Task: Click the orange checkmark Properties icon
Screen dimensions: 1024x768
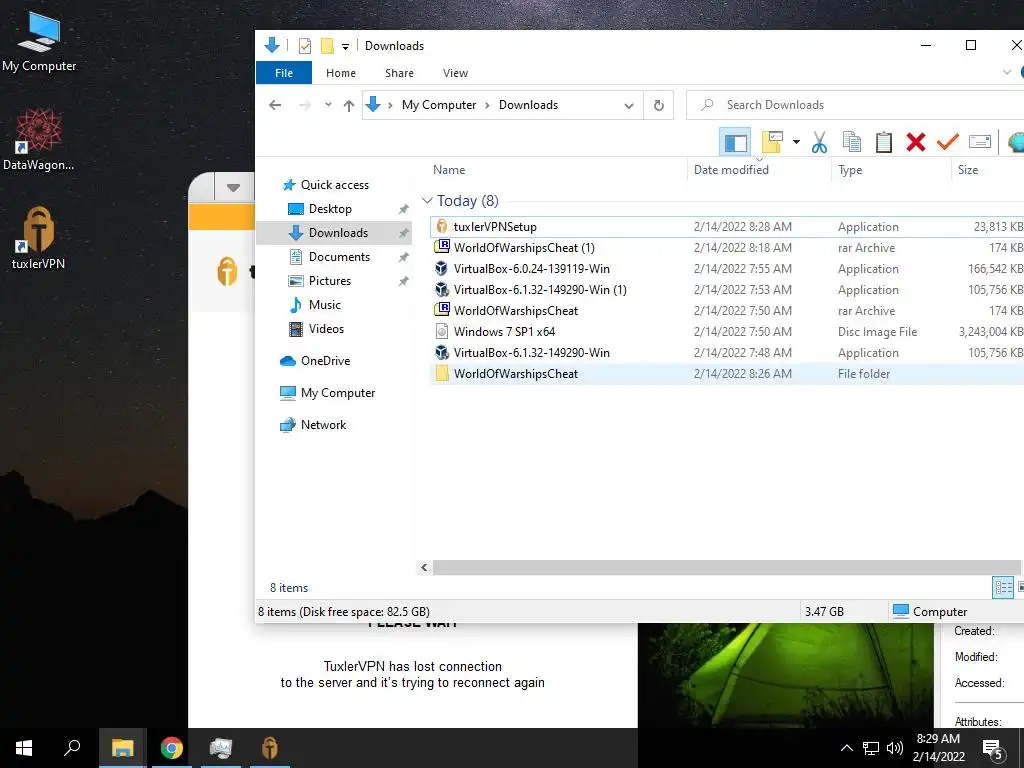Action: (948, 141)
